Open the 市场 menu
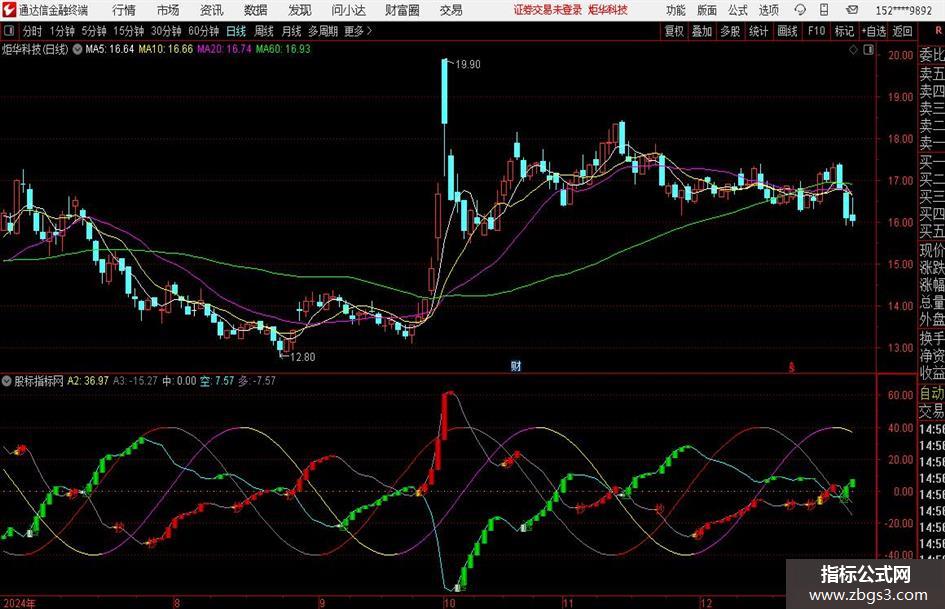Screen dimensions: 945x609 [x=168, y=10]
